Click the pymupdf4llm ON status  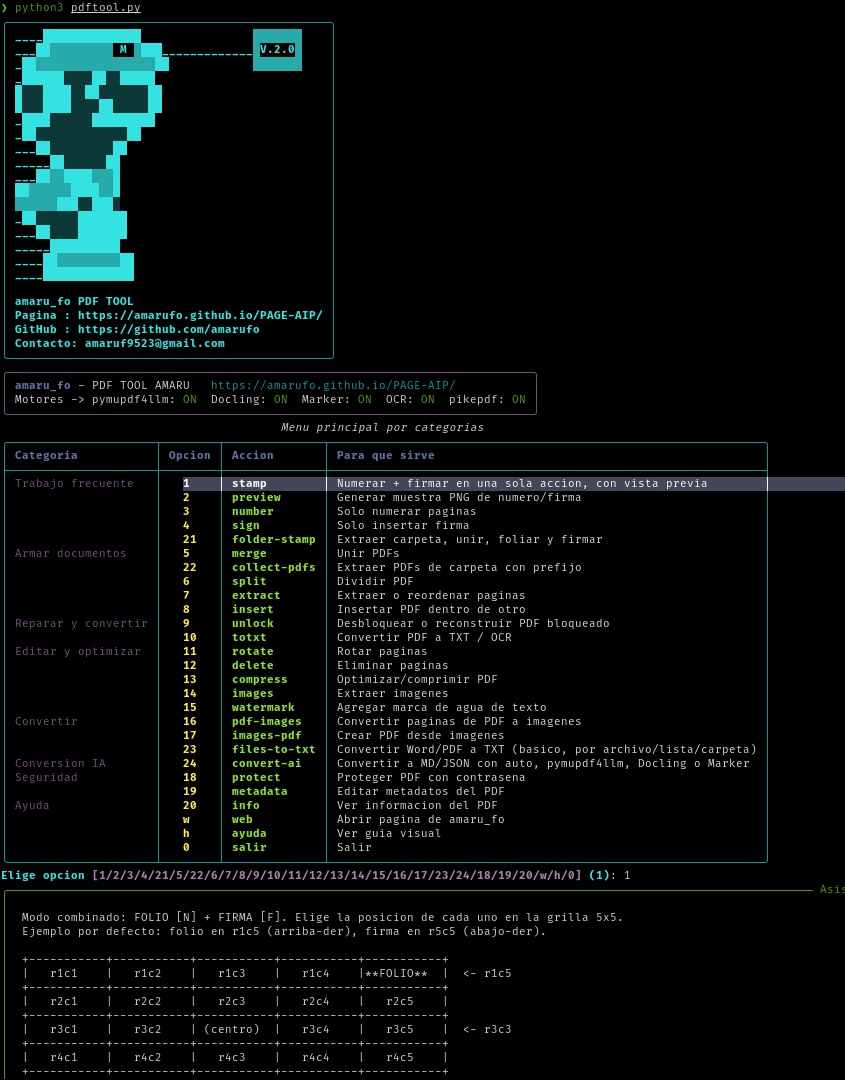click(x=189, y=399)
